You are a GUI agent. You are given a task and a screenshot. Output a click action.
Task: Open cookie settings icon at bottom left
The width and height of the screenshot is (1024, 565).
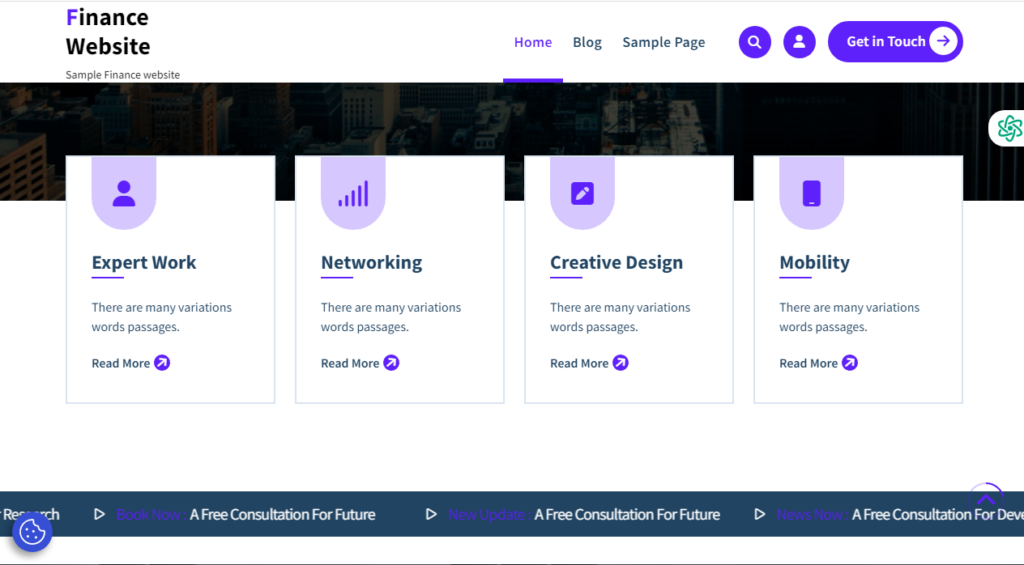point(32,532)
